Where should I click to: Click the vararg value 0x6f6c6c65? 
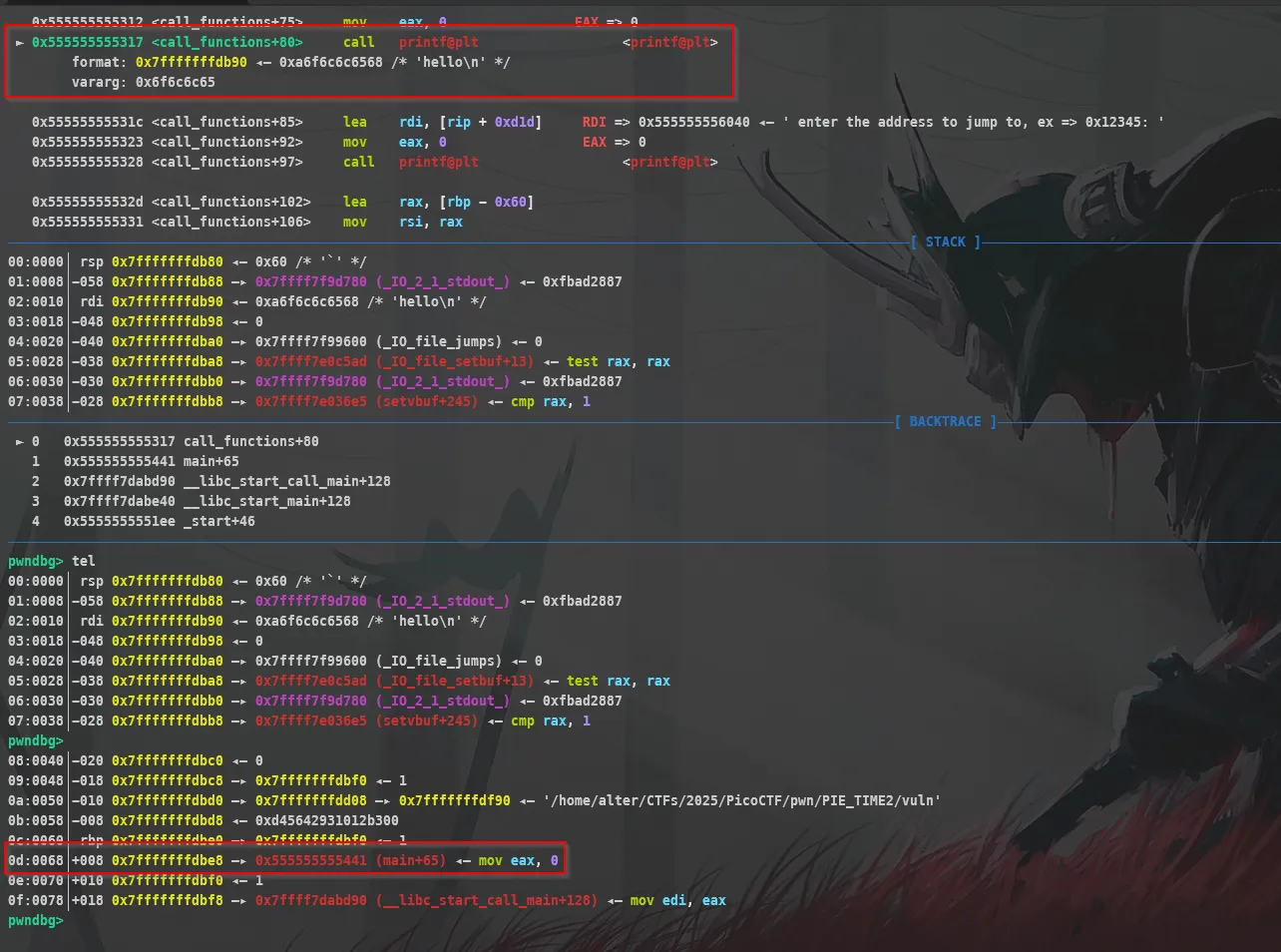coord(176,82)
